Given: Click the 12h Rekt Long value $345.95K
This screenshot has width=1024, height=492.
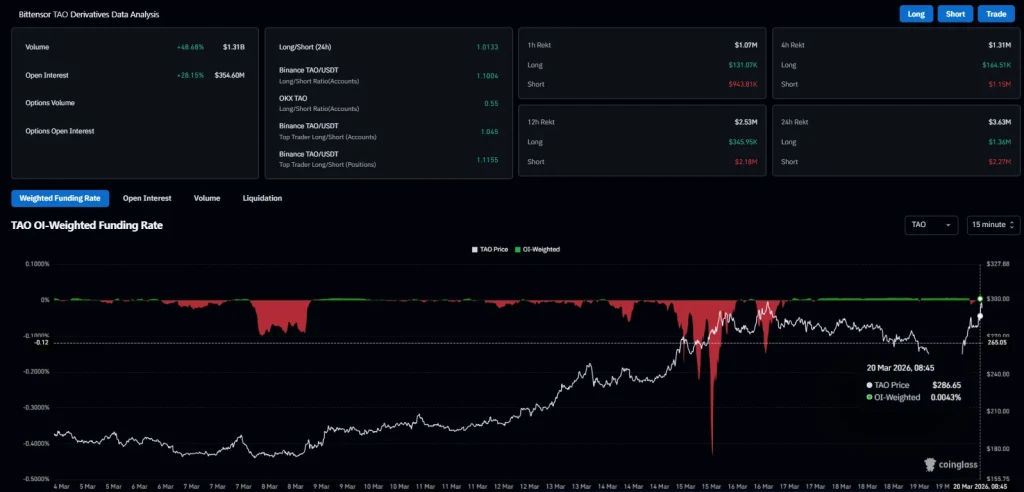Looking at the screenshot, I should click(x=743, y=142).
